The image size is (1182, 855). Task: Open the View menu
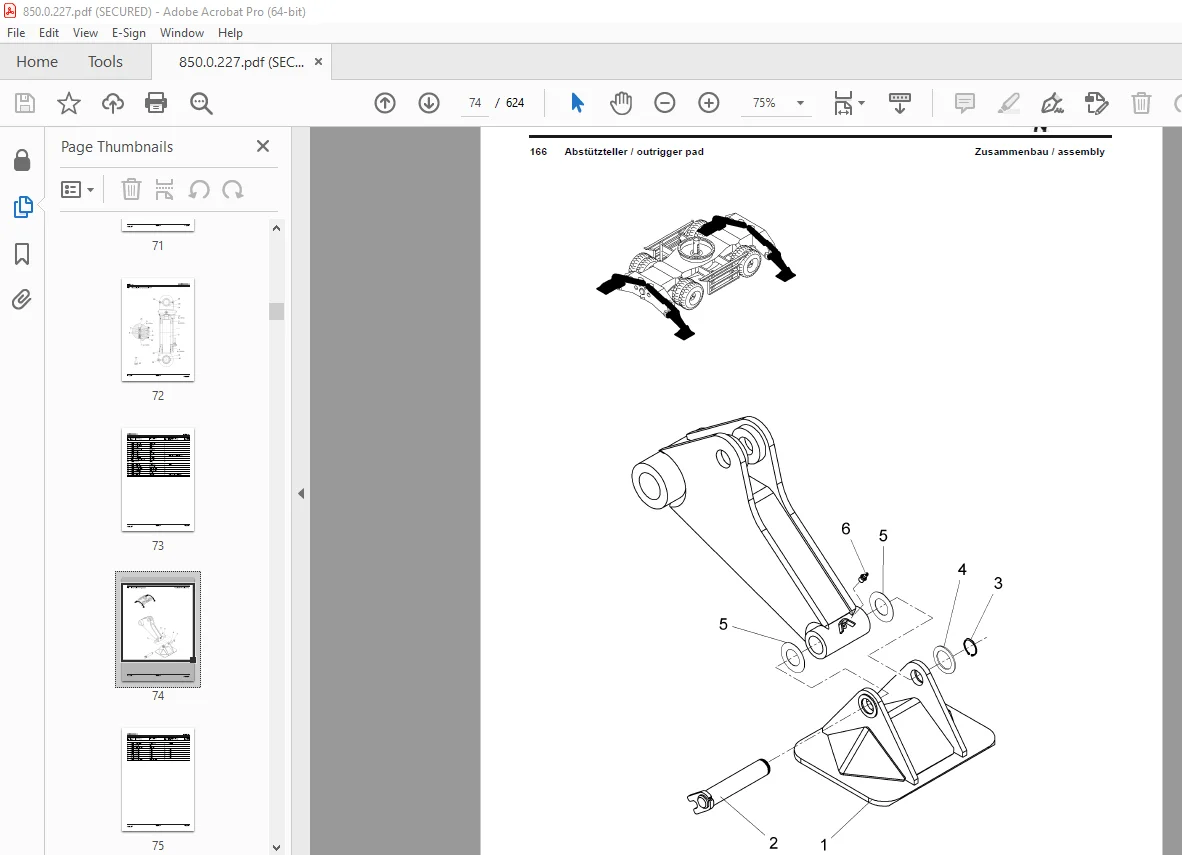click(x=85, y=32)
